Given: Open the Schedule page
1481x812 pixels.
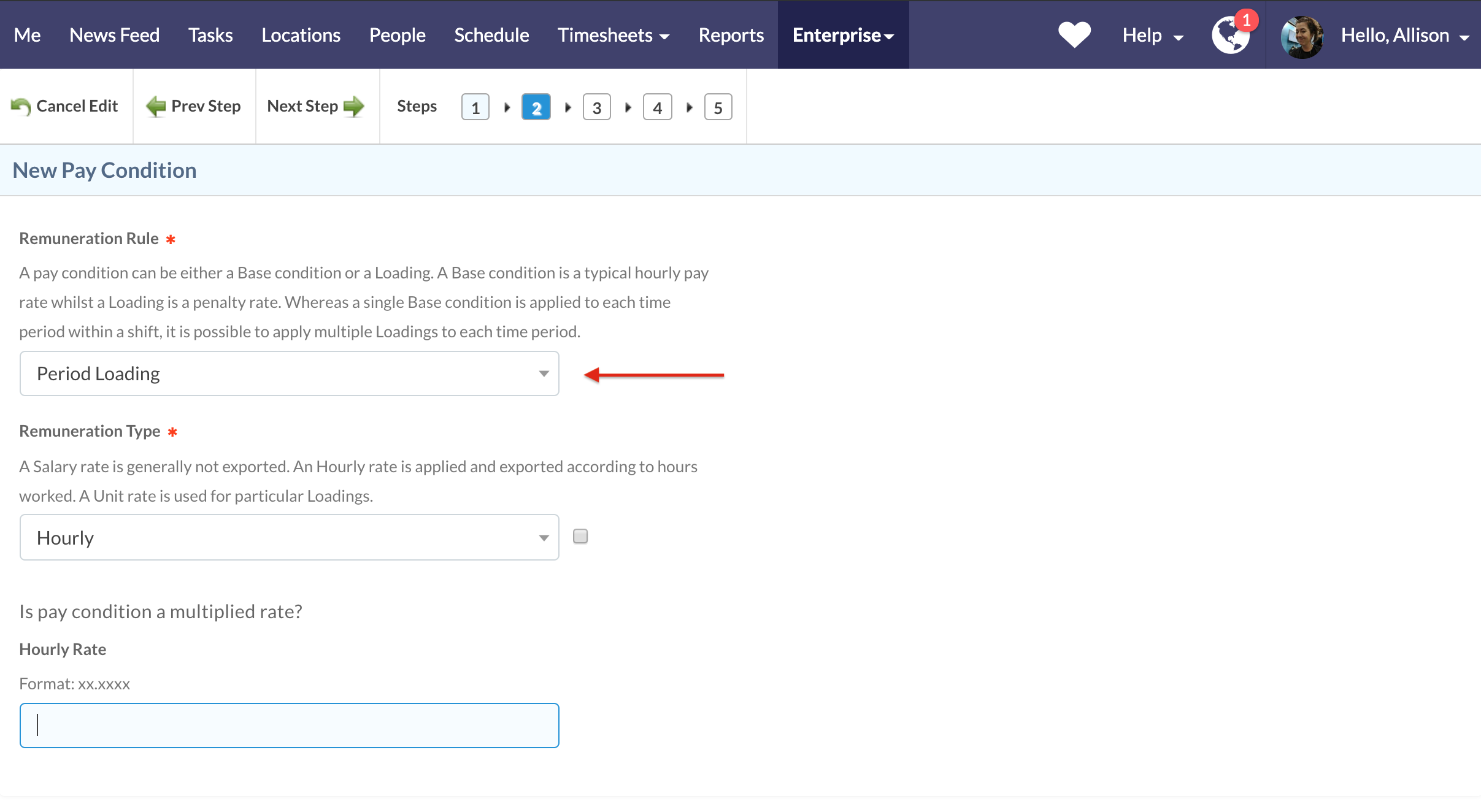Looking at the screenshot, I should tap(491, 36).
